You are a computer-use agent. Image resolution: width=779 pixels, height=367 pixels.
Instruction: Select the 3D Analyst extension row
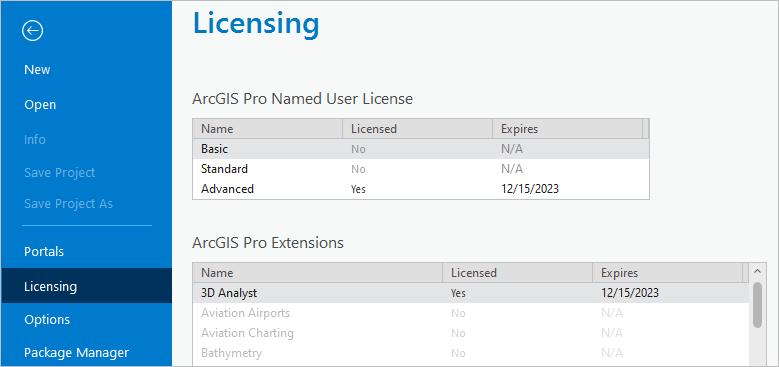click(470, 293)
